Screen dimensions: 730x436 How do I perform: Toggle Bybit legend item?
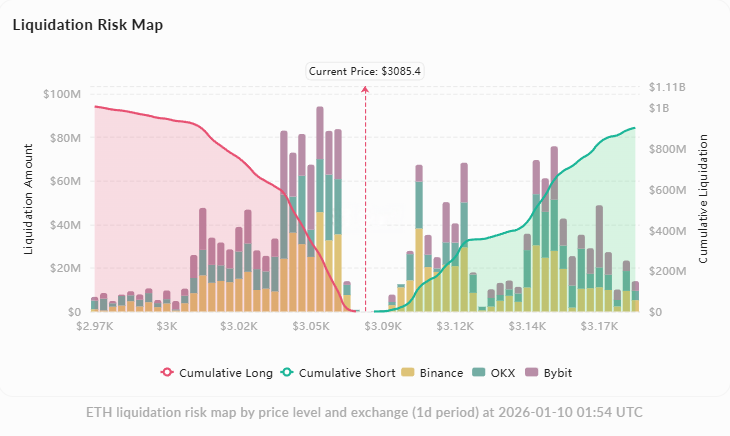point(560,373)
